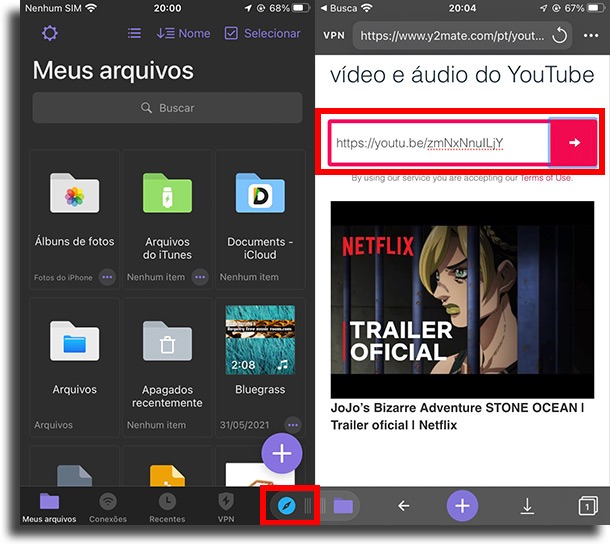The height and width of the screenshot is (545, 610).
Task: Switch to Conexões tab
Action: (x=108, y=508)
